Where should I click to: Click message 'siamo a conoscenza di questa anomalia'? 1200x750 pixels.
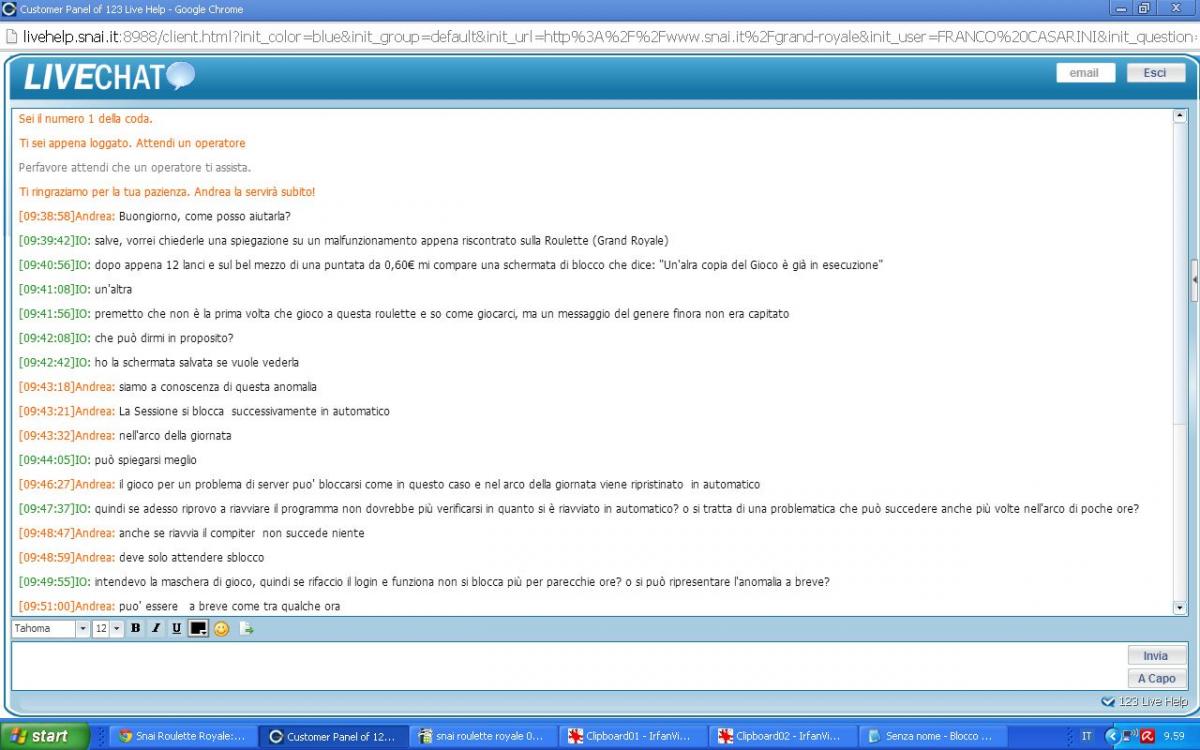click(x=217, y=387)
